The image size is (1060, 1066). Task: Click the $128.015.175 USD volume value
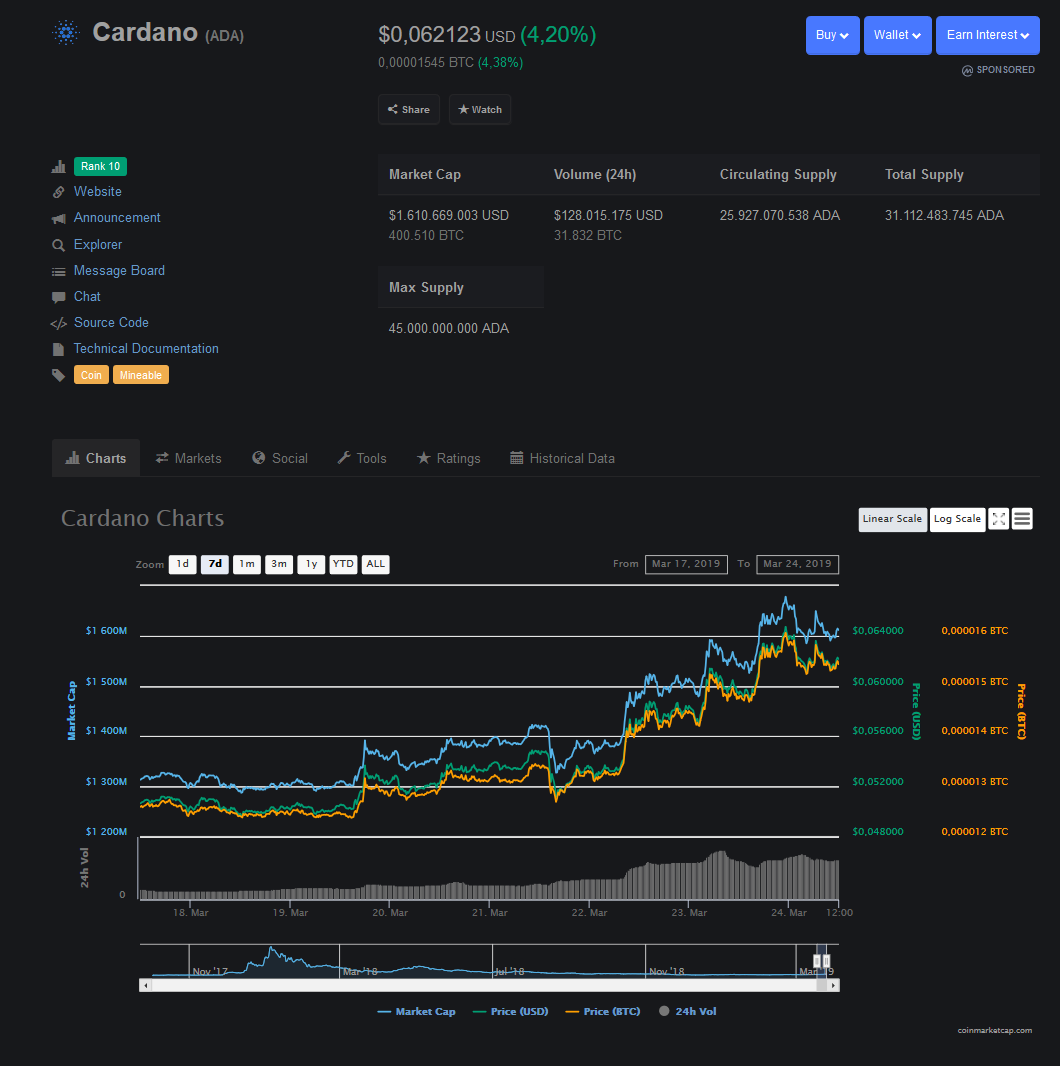[x=608, y=216]
